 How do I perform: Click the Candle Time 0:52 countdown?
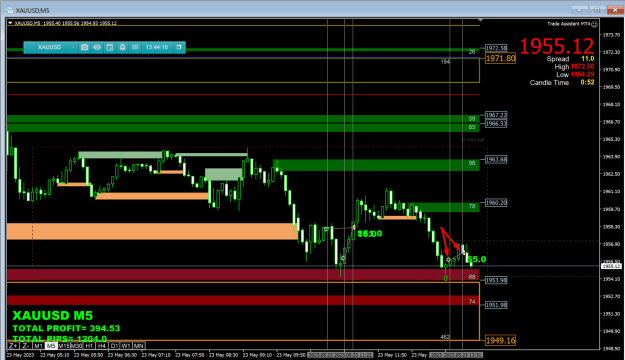tap(587, 83)
